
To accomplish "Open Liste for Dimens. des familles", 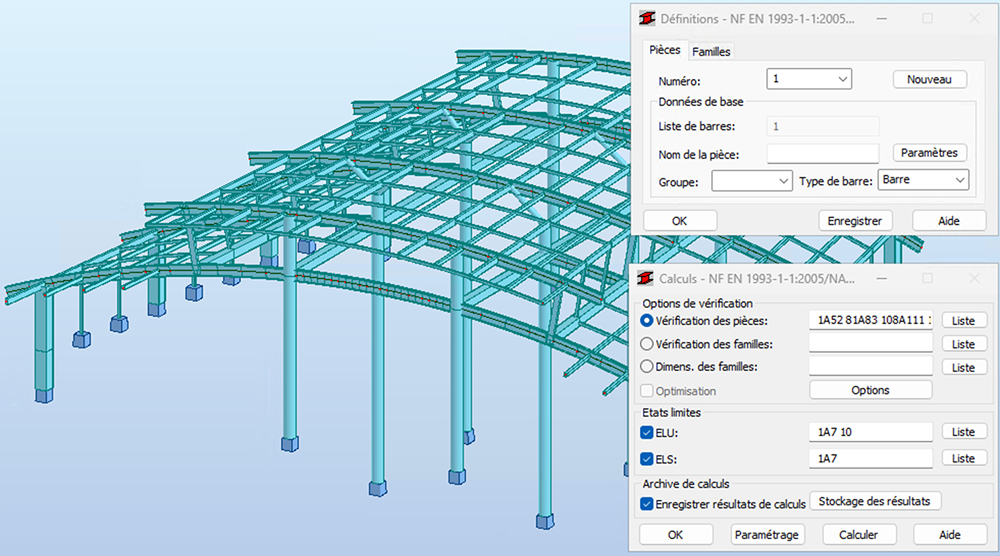I will (964, 367).
